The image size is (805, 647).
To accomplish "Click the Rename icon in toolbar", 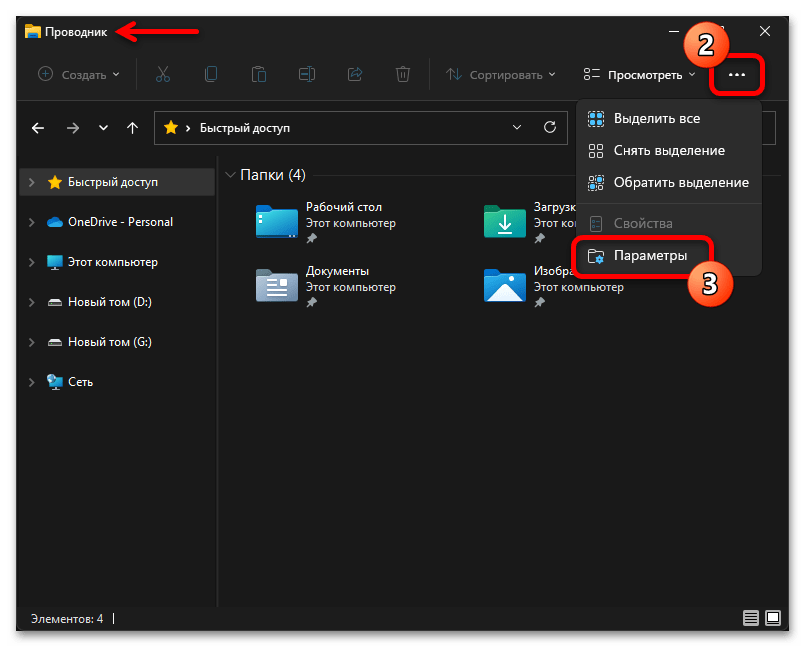I will [306, 74].
